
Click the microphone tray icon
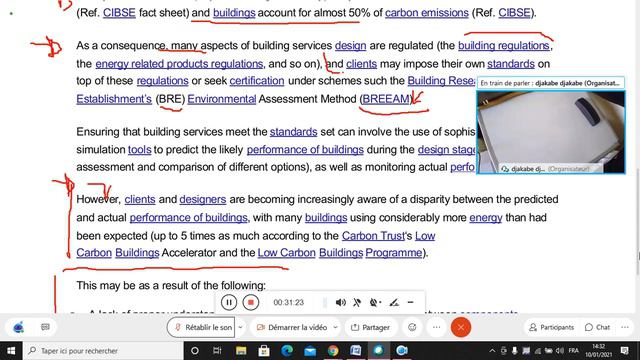515,351
